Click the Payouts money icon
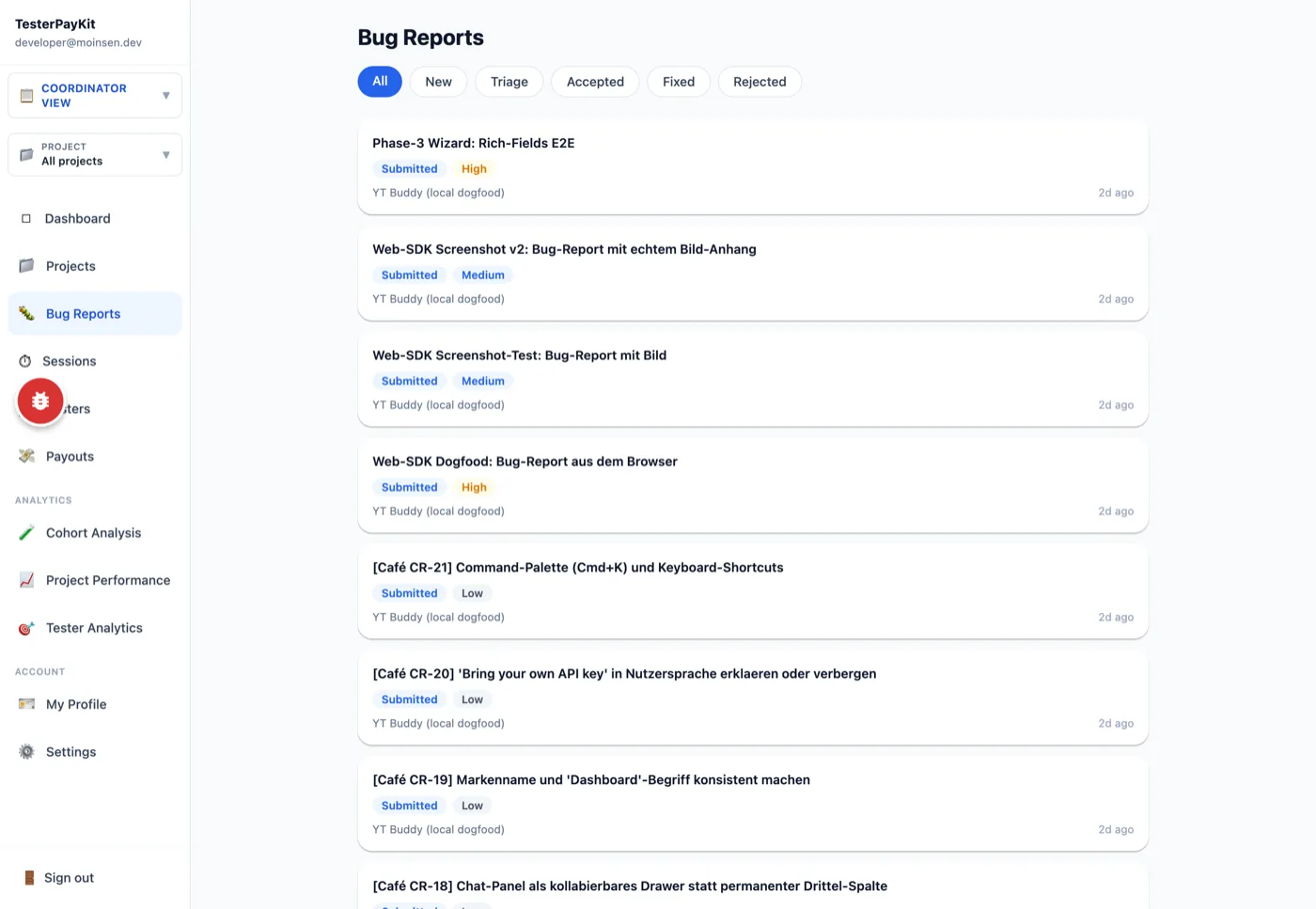This screenshot has height=909, width=1316. tap(26, 457)
